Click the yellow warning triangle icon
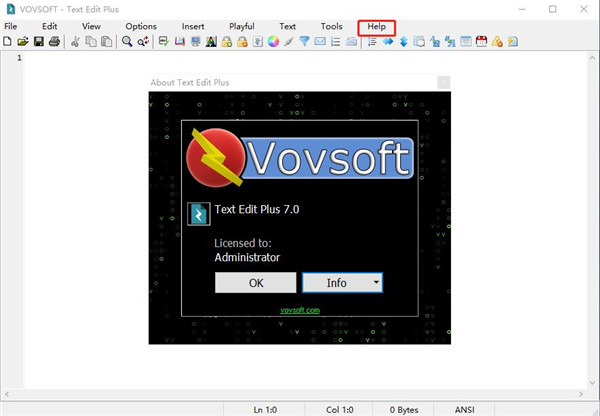This screenshot has width=600, height=416. (497, 41)
